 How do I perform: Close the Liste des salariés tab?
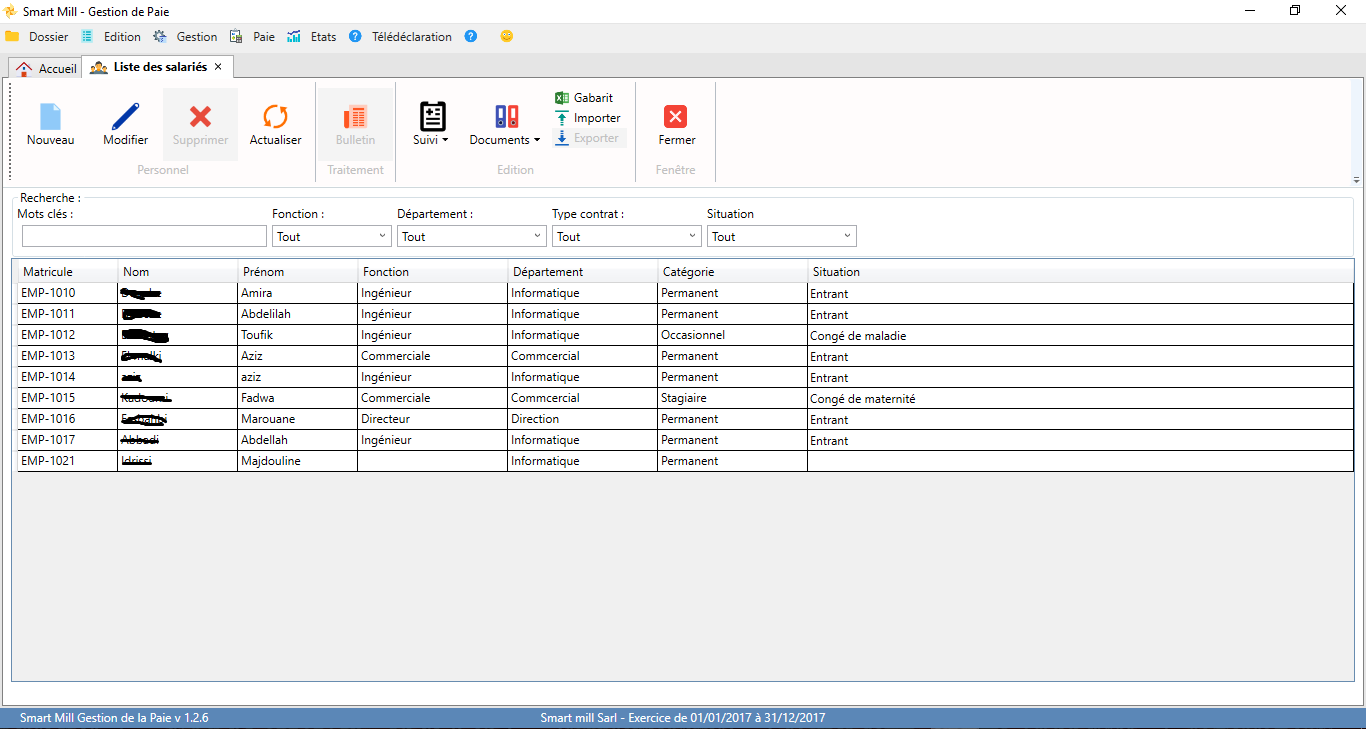[x=218, y=67]
